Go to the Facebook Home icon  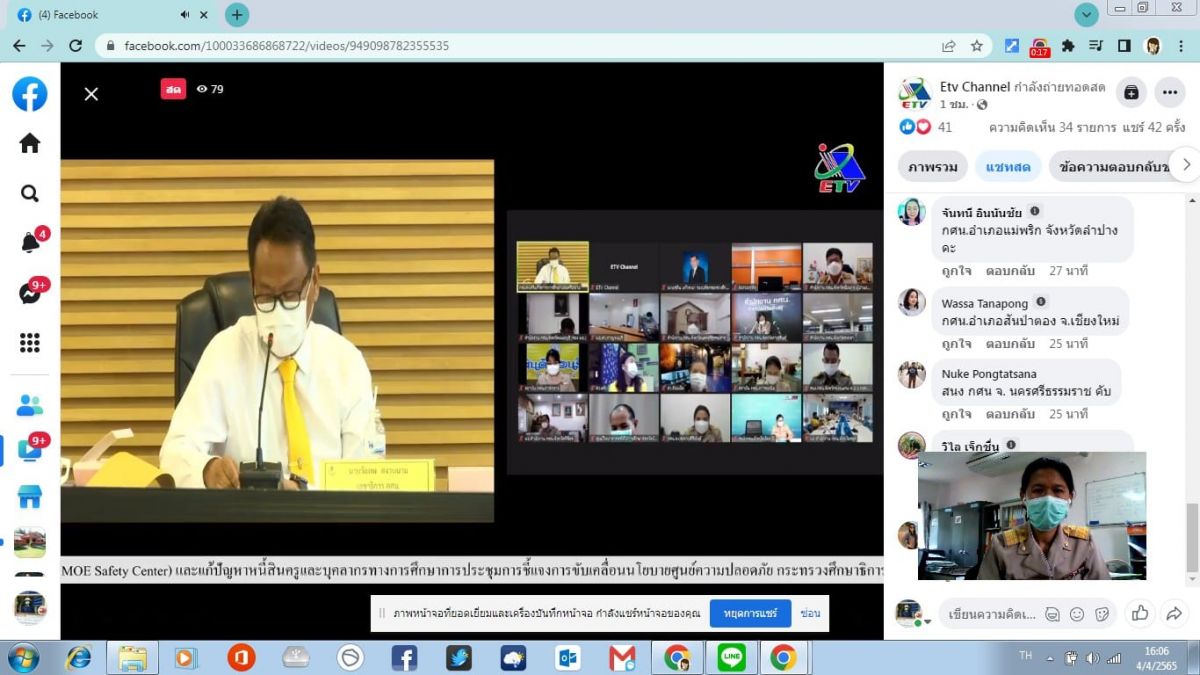point(30,143)
